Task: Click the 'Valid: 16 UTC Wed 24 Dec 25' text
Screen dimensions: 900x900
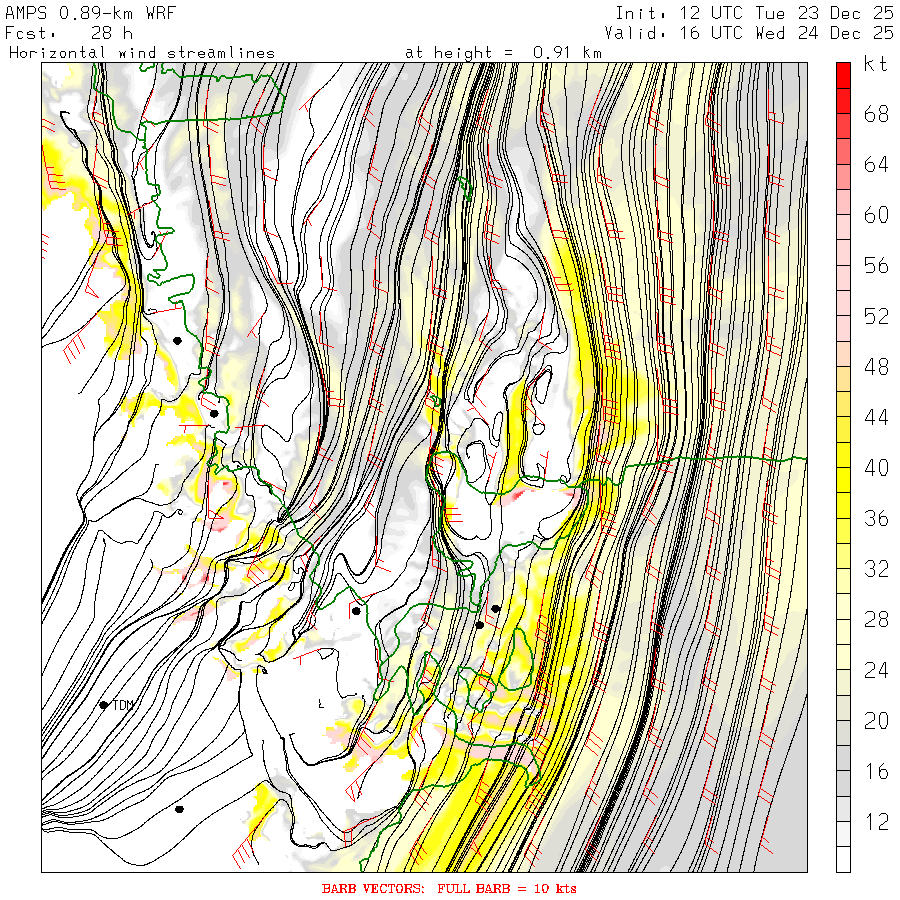Action: [x=749, y=33]
